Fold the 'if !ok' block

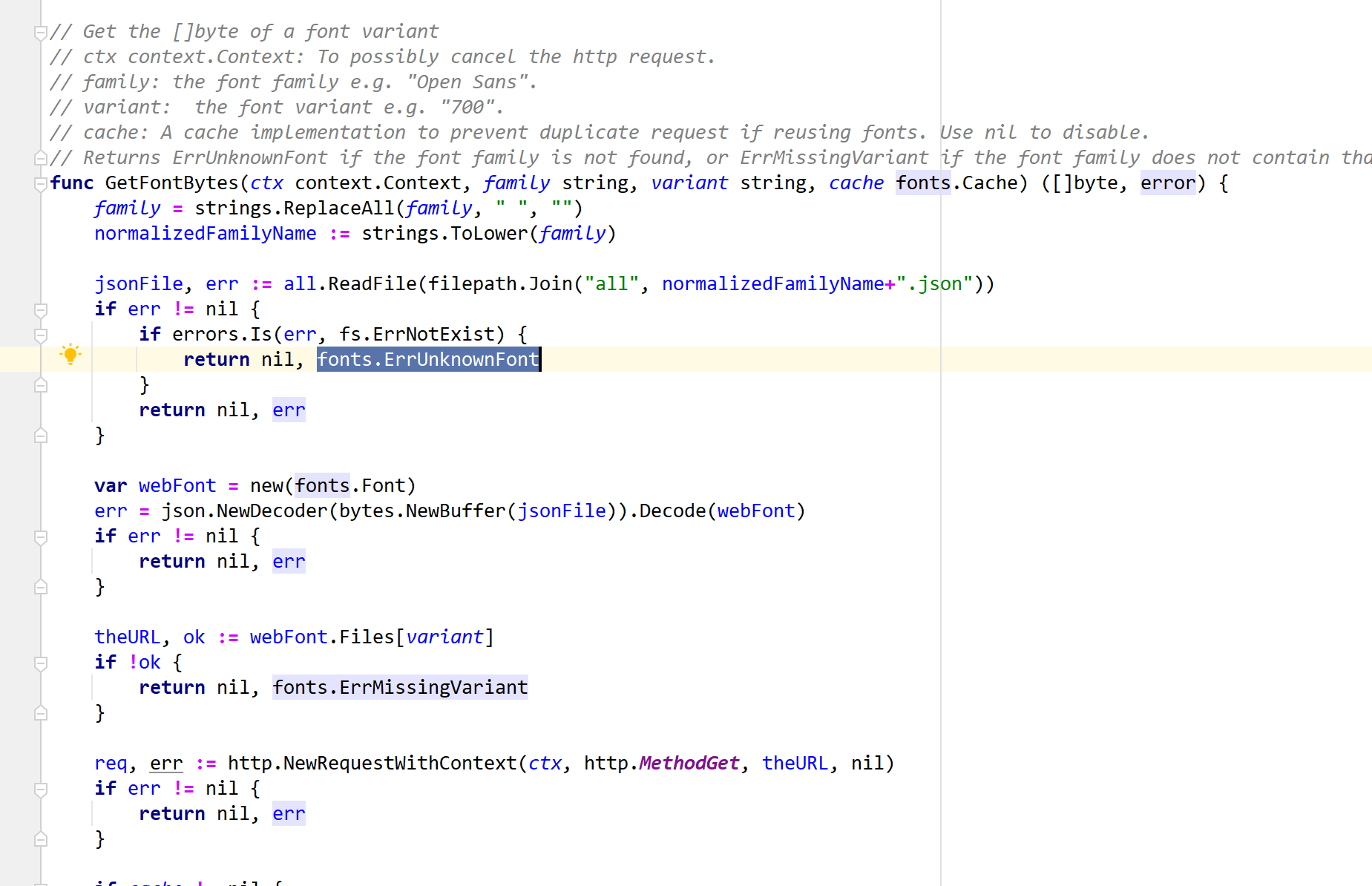[x=41, y=663]
